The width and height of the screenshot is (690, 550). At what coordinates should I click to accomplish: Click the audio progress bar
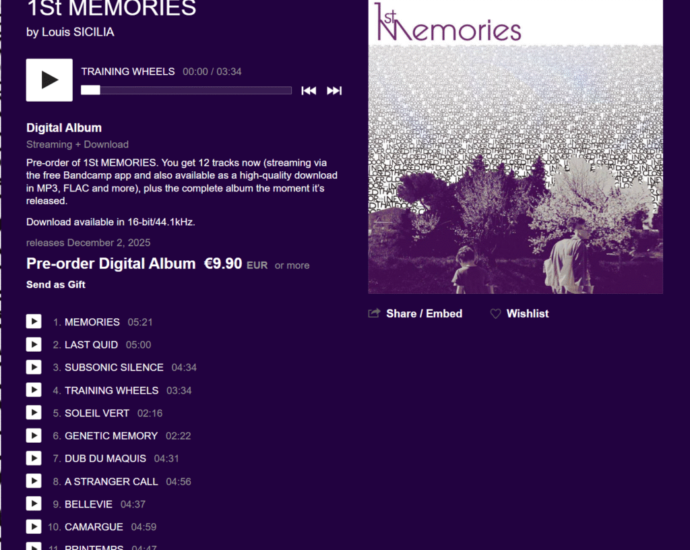click(186, 90)
